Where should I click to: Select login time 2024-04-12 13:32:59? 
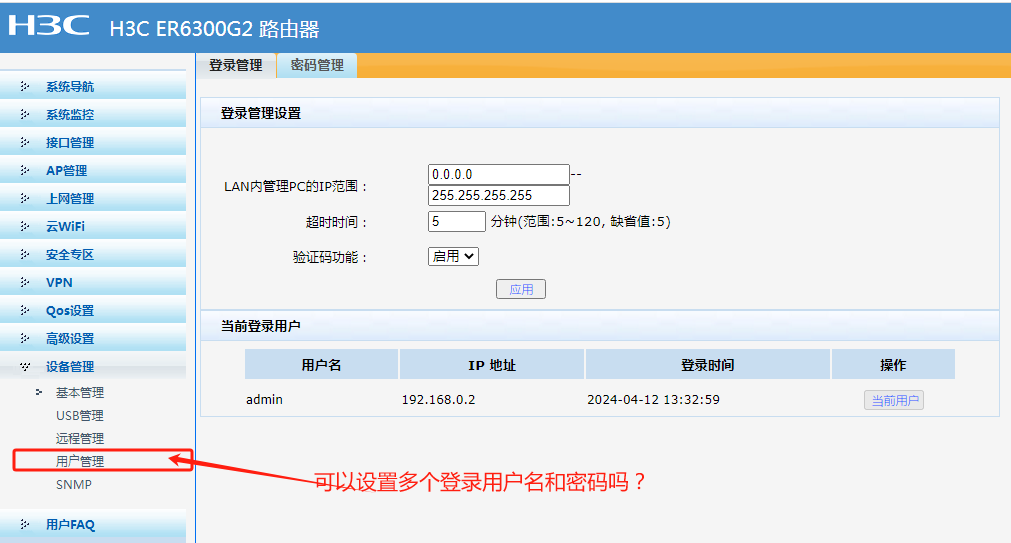(653, 399)
